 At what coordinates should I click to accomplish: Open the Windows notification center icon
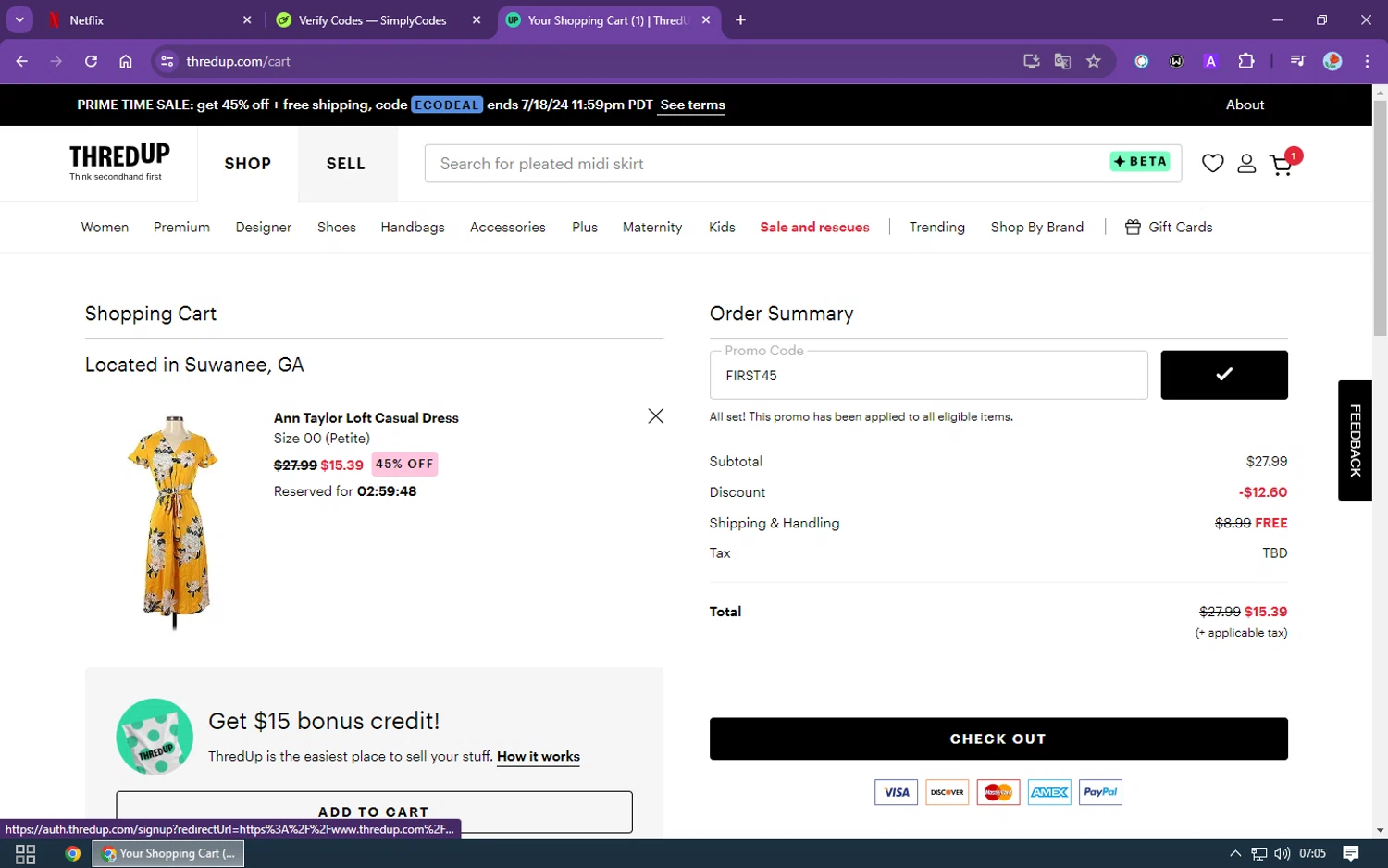(x=1351, y=854)
